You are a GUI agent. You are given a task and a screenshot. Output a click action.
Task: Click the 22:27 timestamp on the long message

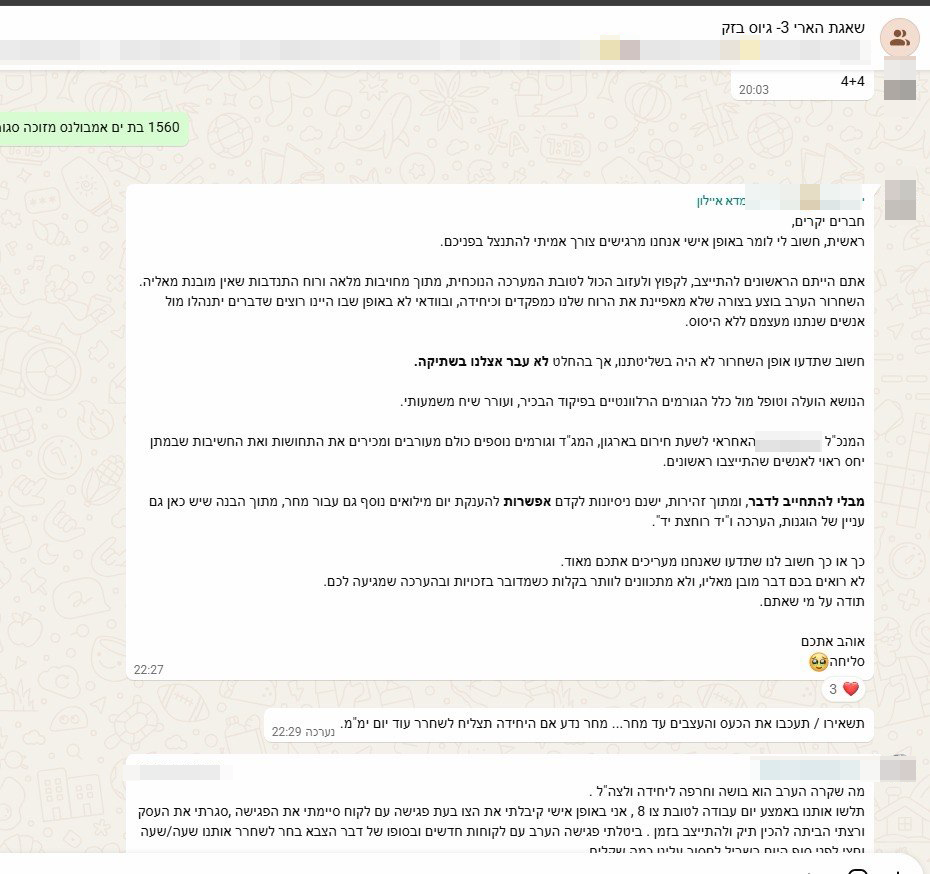point(148,669)
